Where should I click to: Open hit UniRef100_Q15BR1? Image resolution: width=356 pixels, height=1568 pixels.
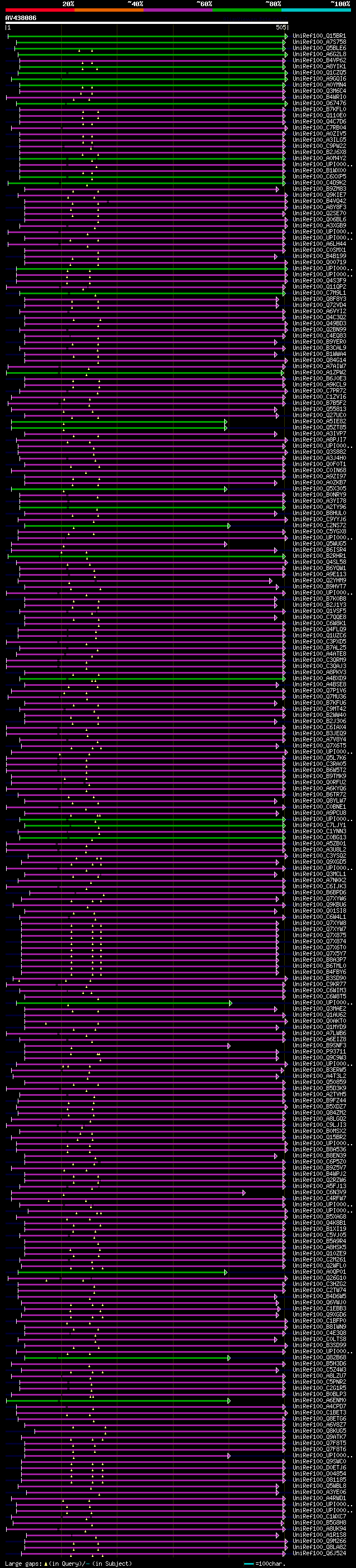coord(319,36)
